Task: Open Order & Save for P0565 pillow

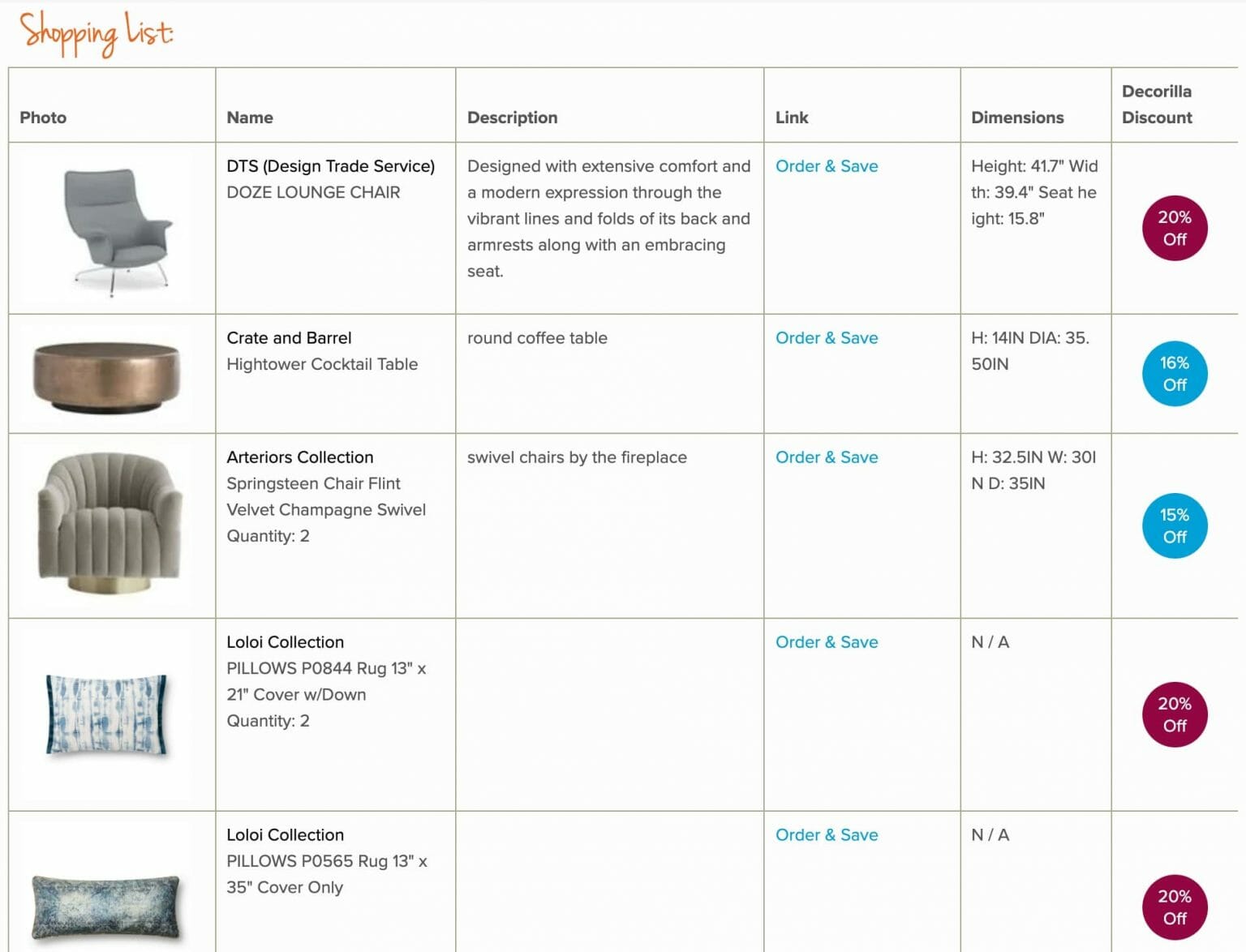Action: point(826,835)
